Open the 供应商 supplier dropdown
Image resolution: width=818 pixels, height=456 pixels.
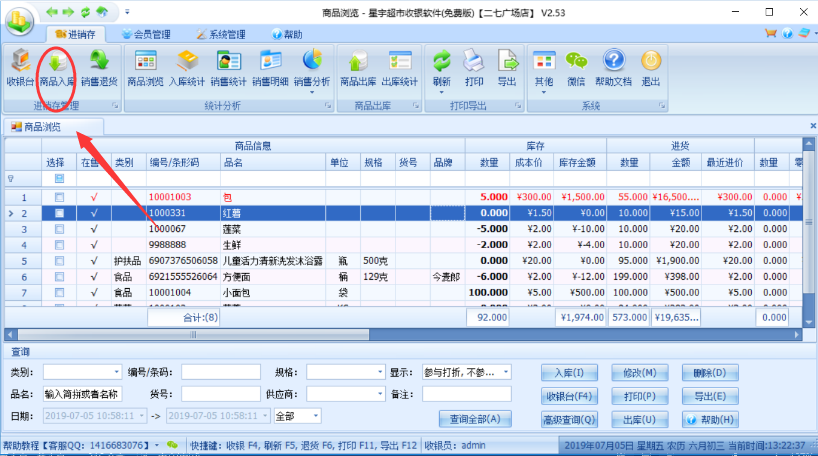(380, 394)
